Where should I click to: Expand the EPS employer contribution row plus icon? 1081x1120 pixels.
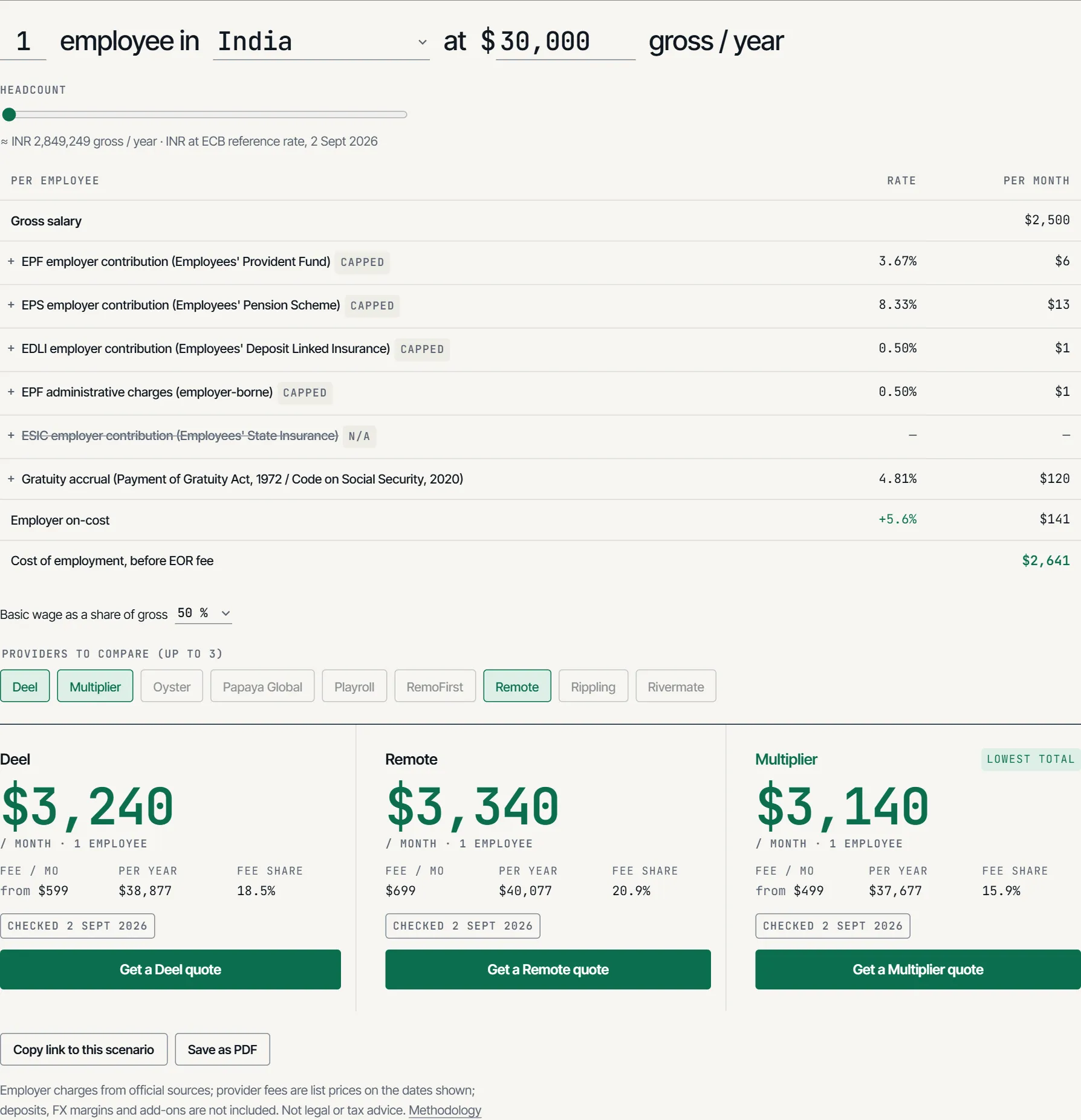11,305
